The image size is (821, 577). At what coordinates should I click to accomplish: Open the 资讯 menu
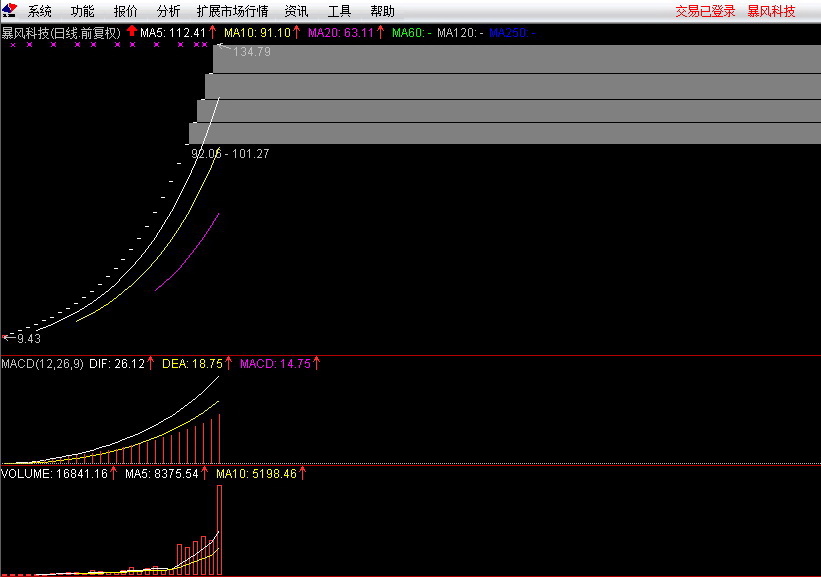pos(296,11)
